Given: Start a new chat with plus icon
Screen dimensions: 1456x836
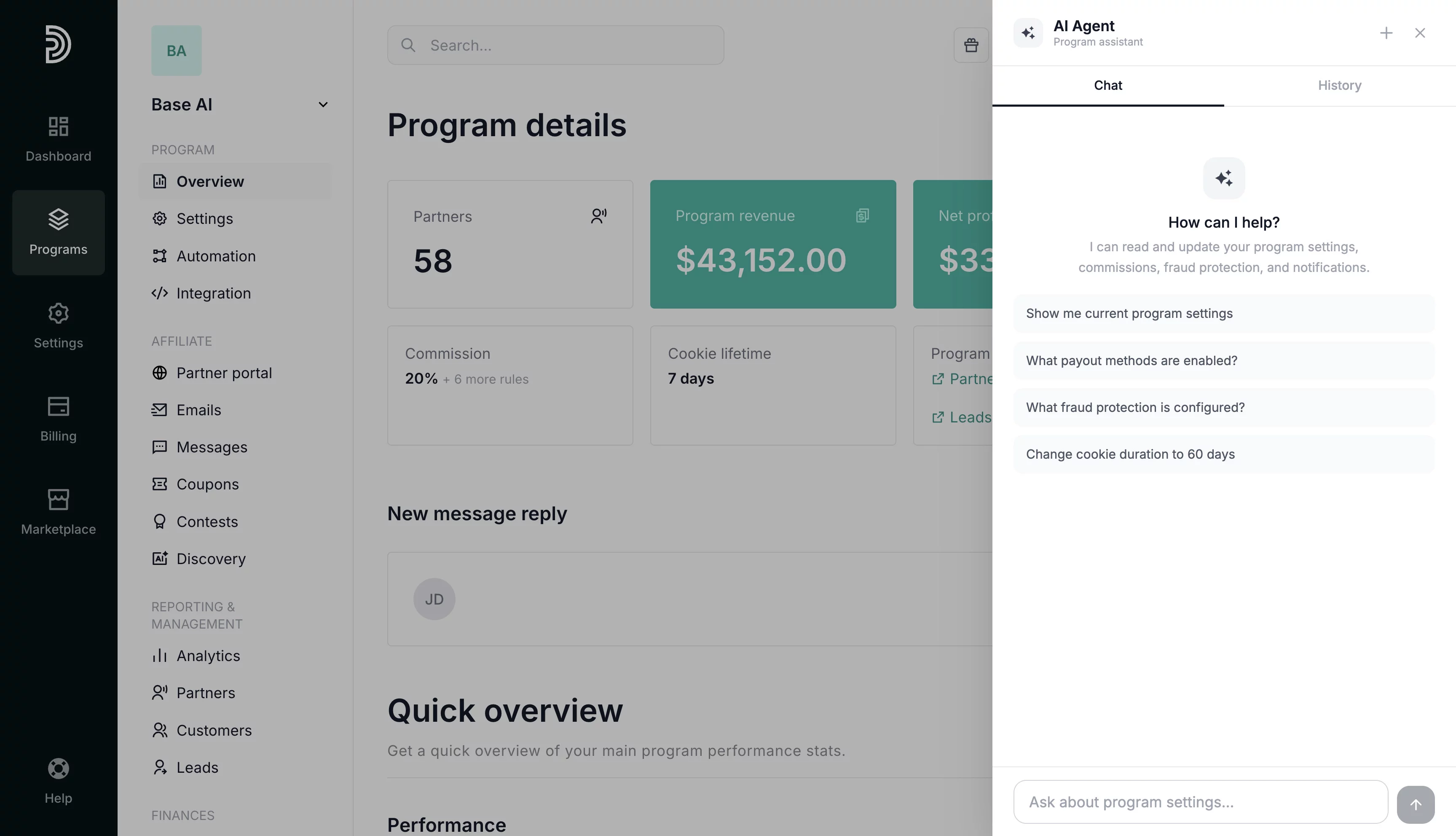Looking at the screenshot, I should 1386,33.
